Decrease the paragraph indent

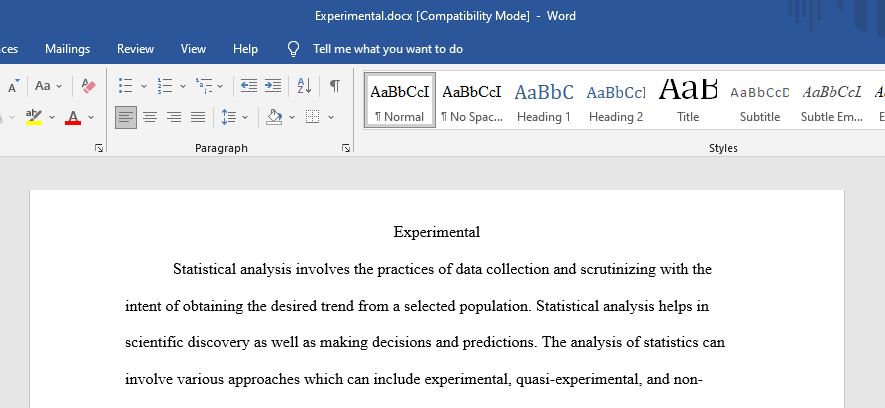249,86
